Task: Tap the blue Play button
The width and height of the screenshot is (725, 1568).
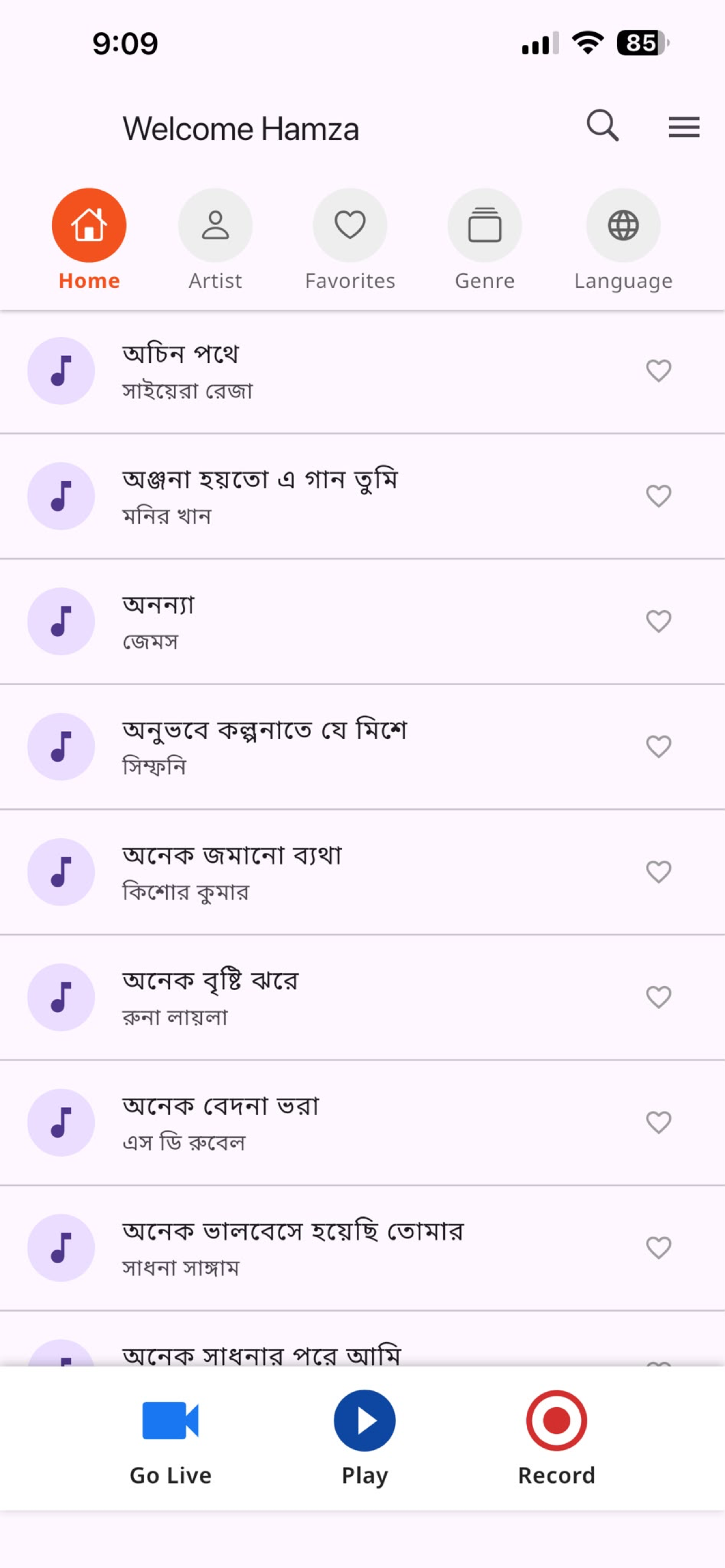Action: 365,1420
